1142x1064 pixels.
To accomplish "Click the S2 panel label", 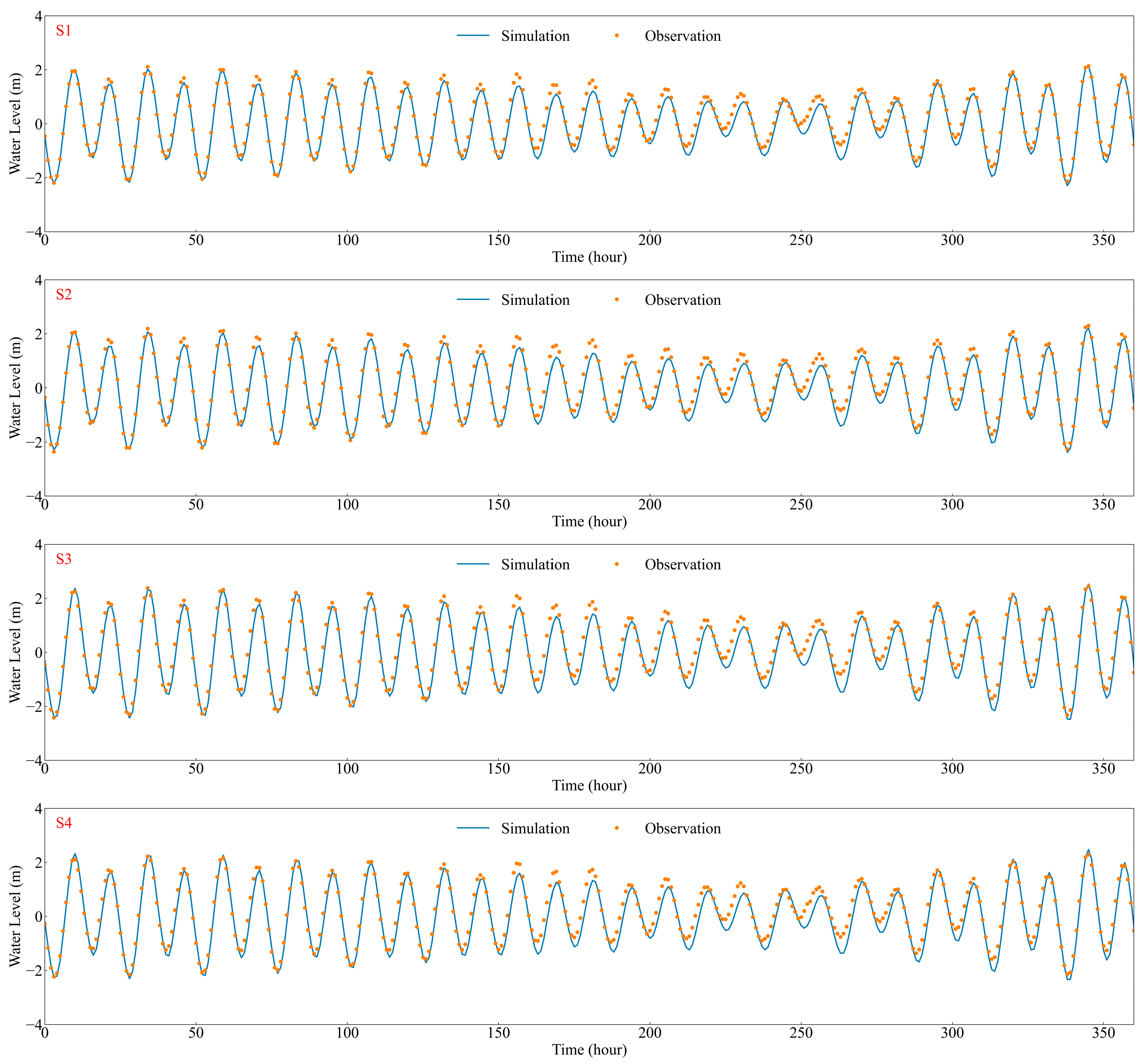I will pyautogui.click(x=63, y=295).
